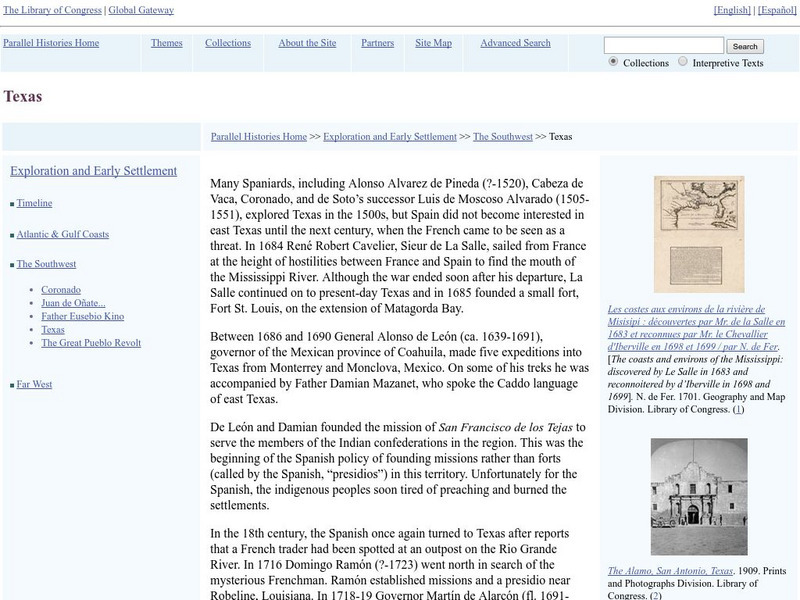Open Advanced Search

coord(514,43)
